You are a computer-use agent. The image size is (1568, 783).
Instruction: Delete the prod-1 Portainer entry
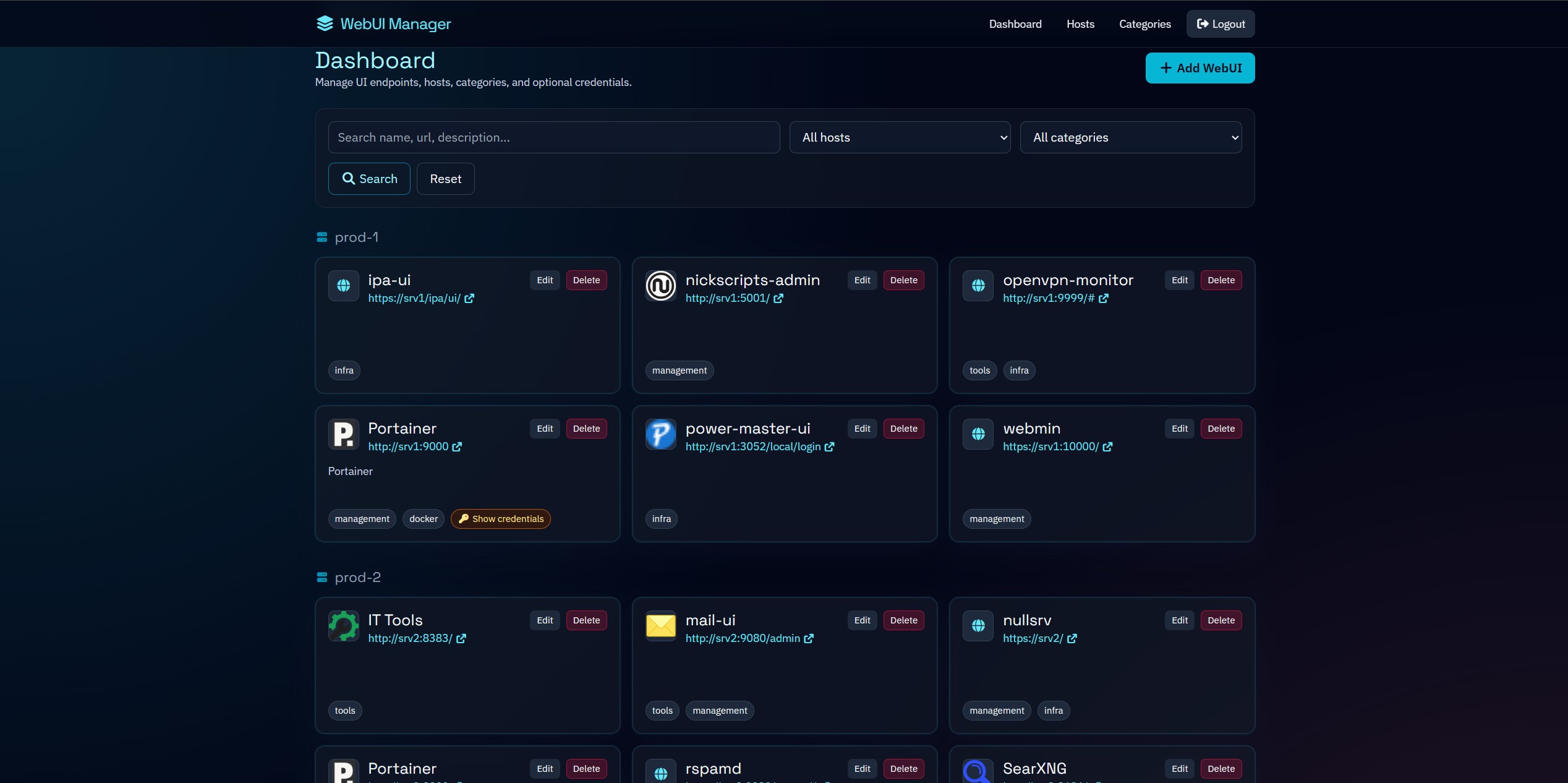(586, 429)
